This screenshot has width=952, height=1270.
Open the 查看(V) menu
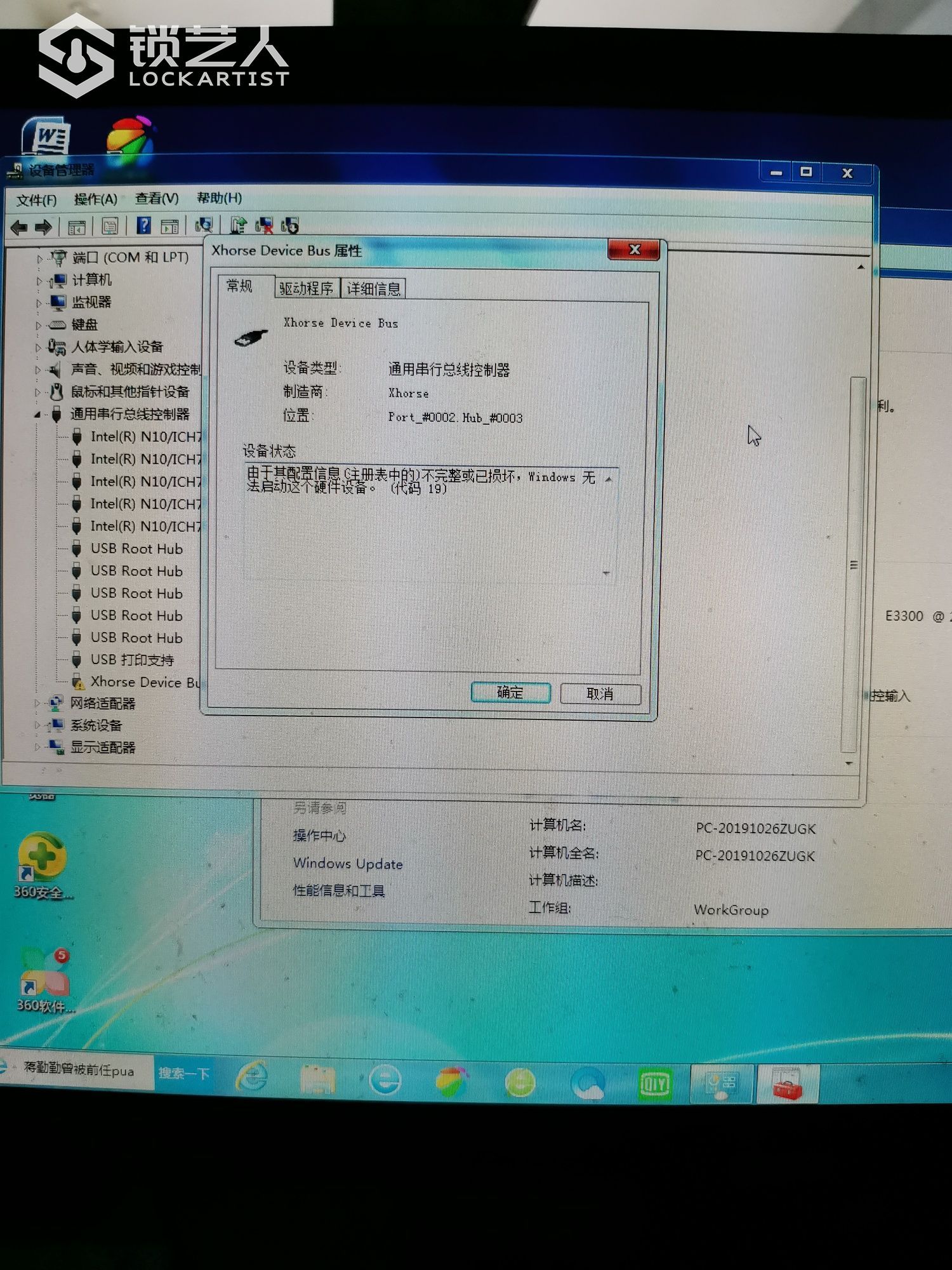[x=157, y=199]
